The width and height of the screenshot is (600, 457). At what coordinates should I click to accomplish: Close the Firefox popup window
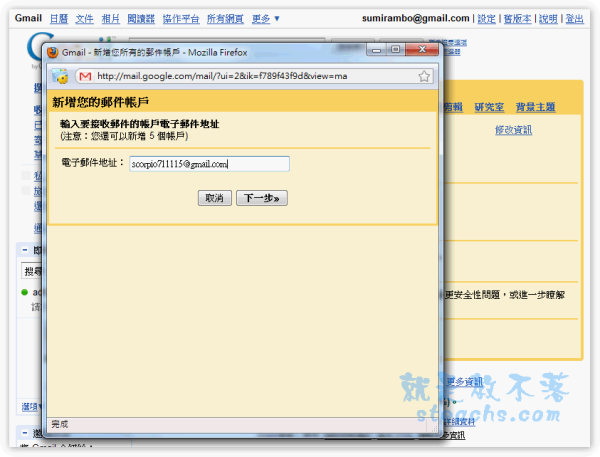(422, 50)
